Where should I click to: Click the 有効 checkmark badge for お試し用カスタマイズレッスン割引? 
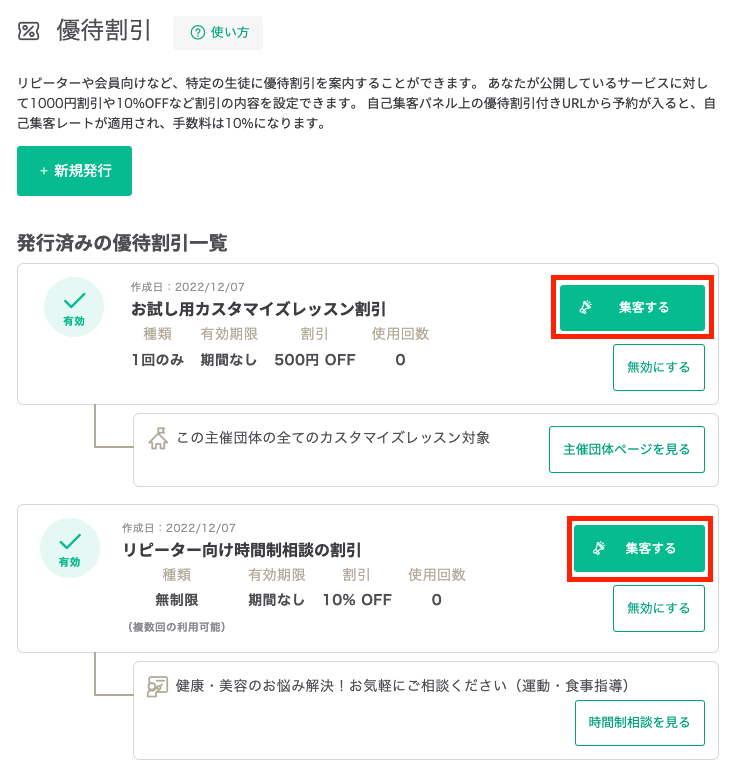point(74,307)
